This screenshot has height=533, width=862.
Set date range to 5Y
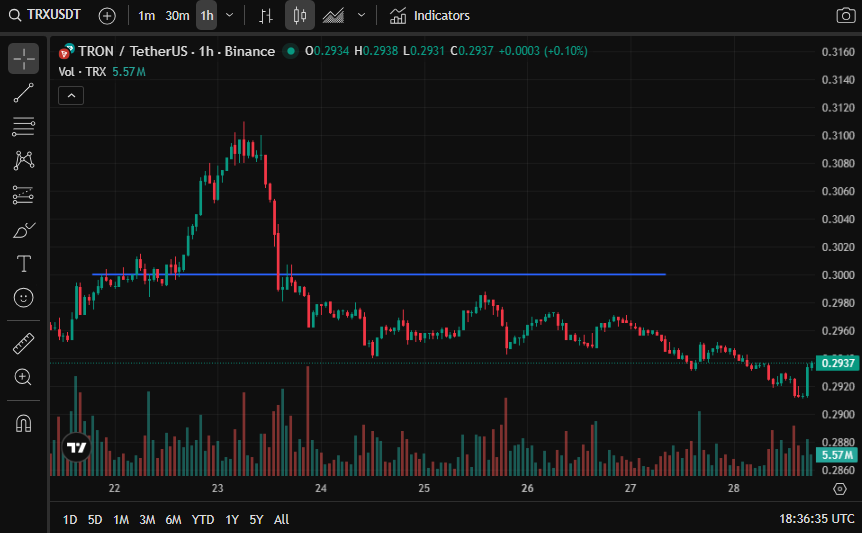point(256,519)
